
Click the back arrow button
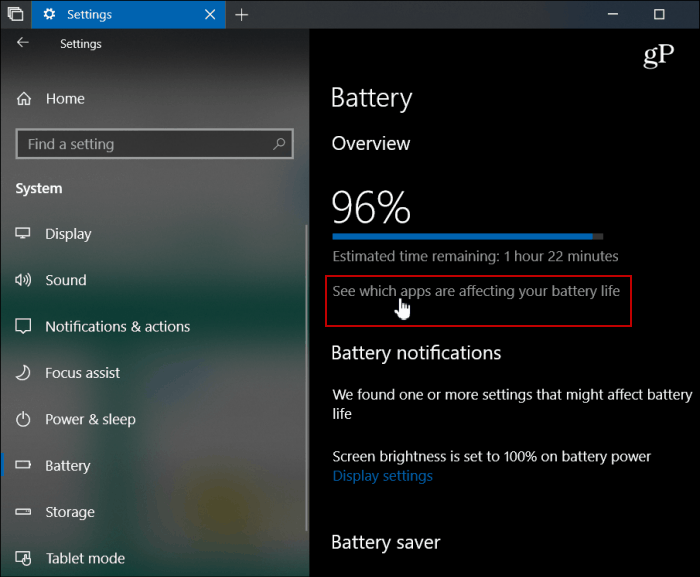coord(23,43)
